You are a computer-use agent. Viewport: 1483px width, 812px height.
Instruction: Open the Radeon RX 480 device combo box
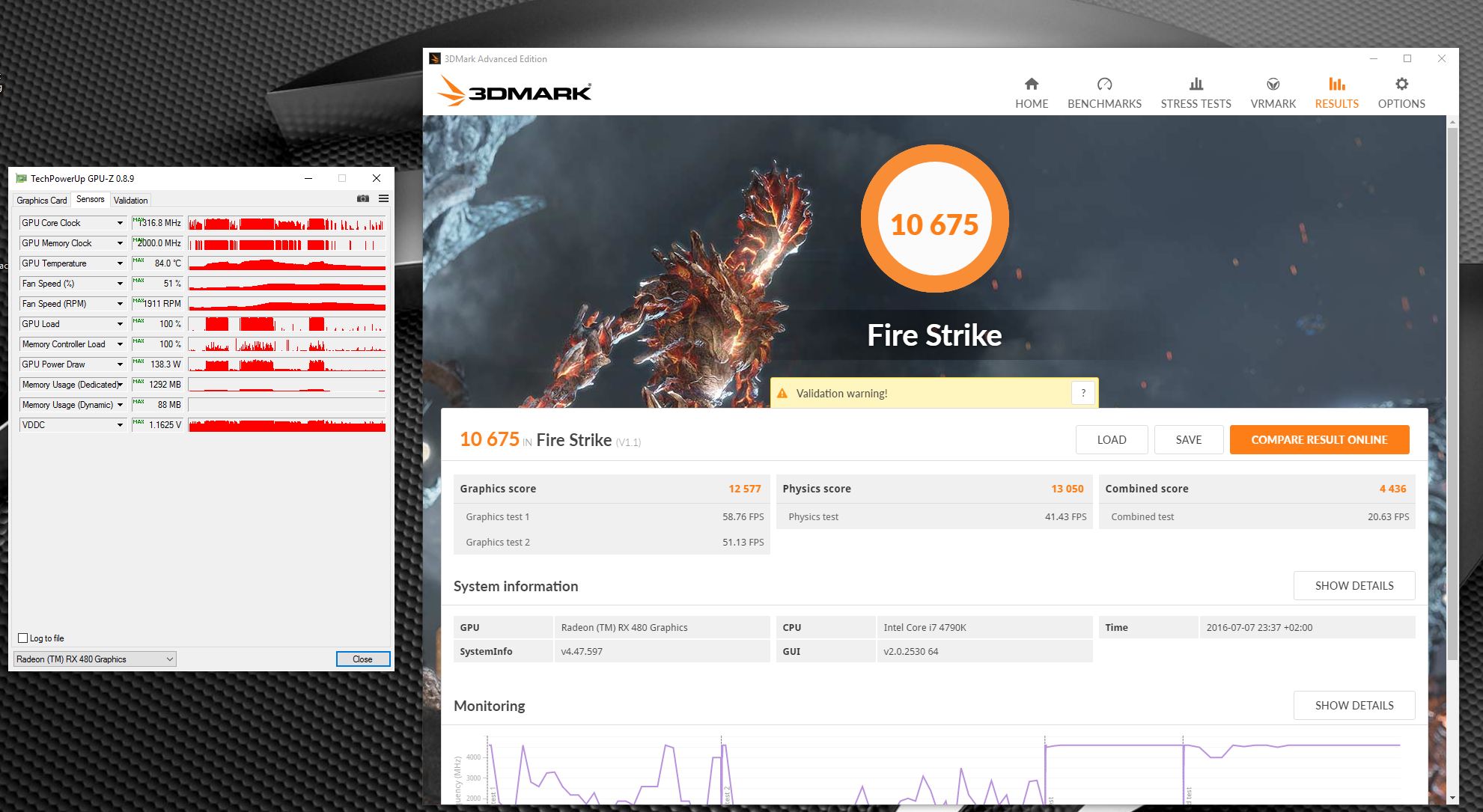pyautogui.click(x=94, y=659)
